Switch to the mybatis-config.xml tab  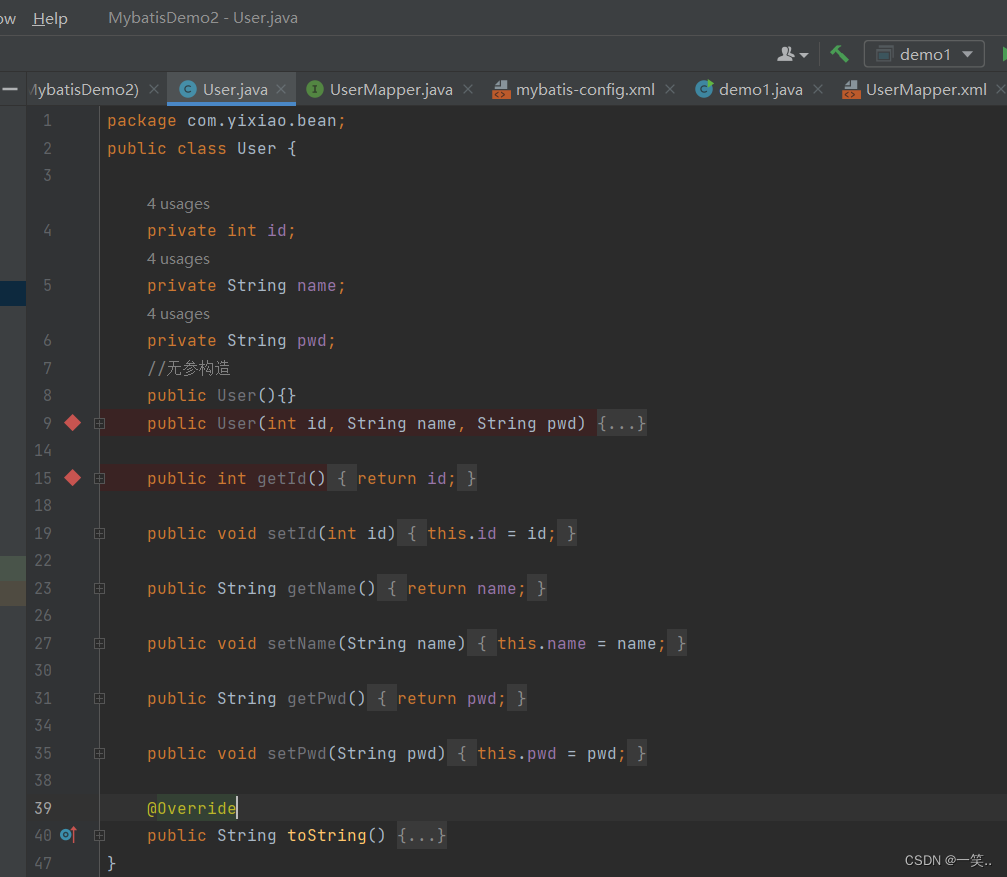[x=585, y=89]
